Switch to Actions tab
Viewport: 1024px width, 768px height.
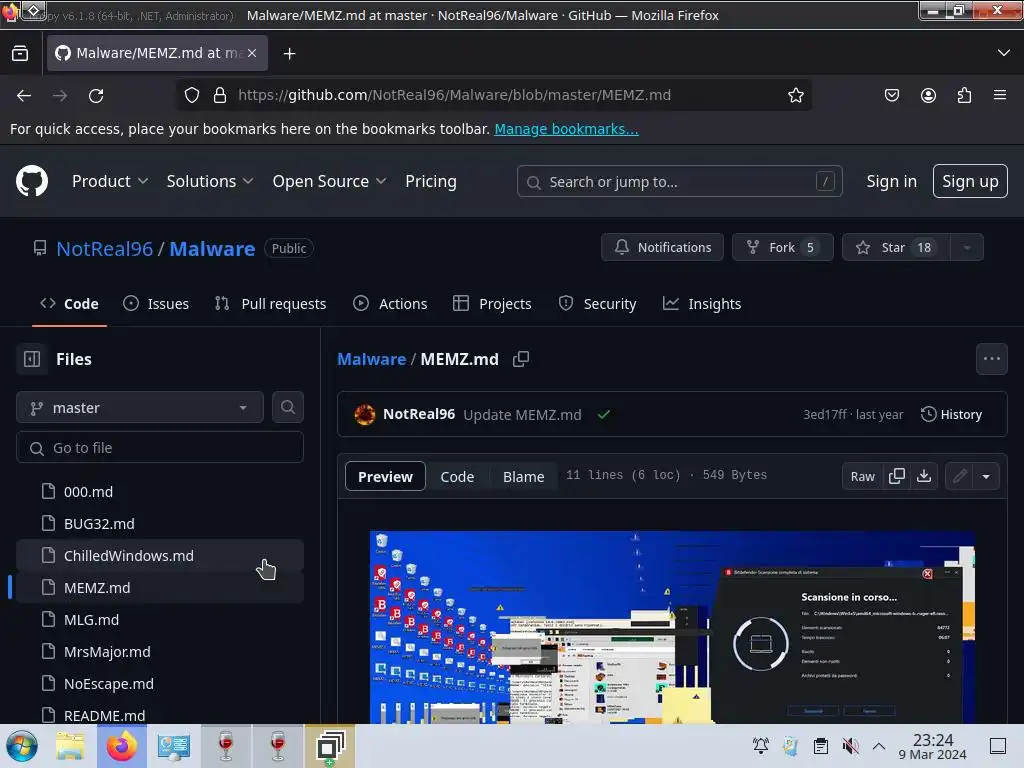390,304
